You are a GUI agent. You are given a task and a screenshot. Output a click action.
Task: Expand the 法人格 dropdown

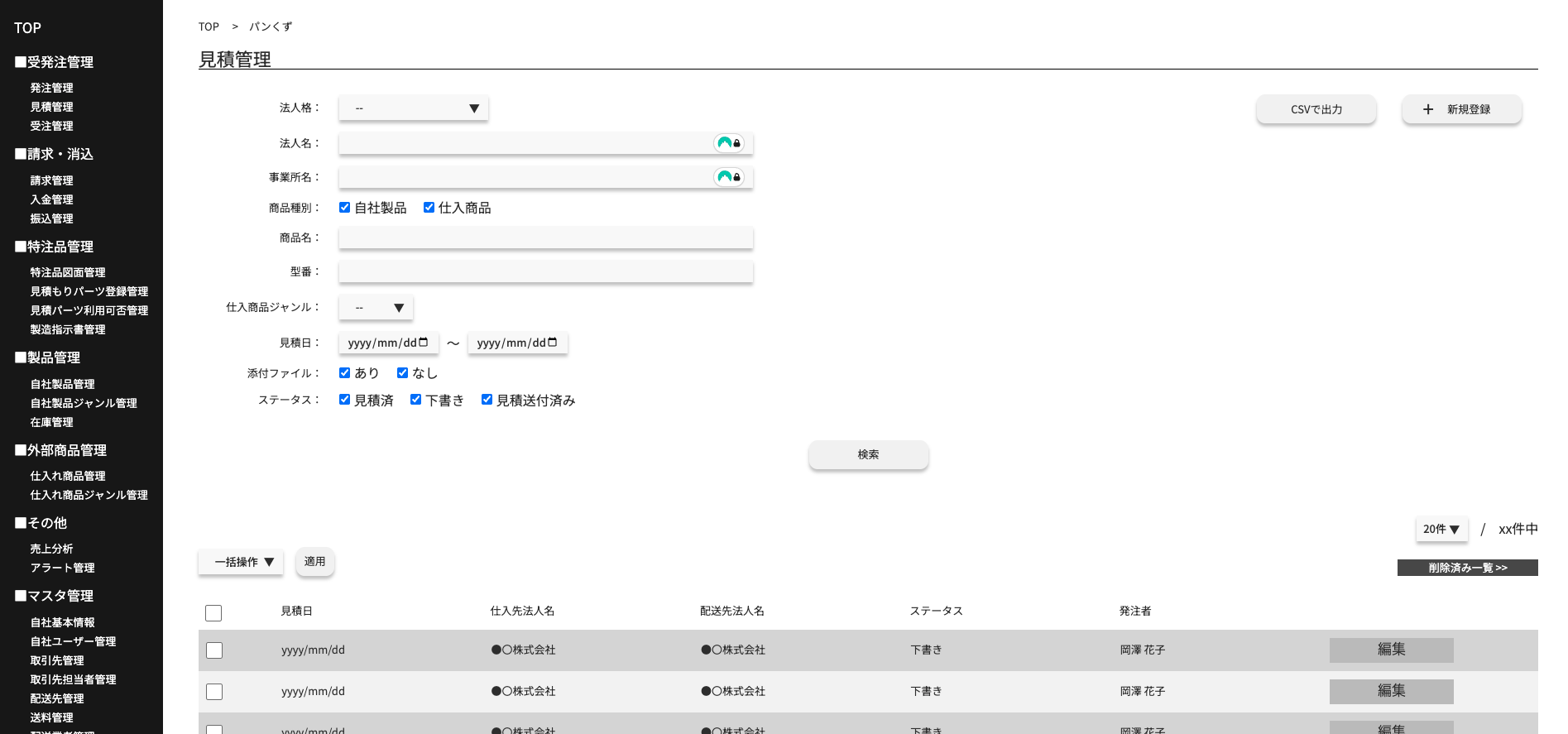coord(414,108)
